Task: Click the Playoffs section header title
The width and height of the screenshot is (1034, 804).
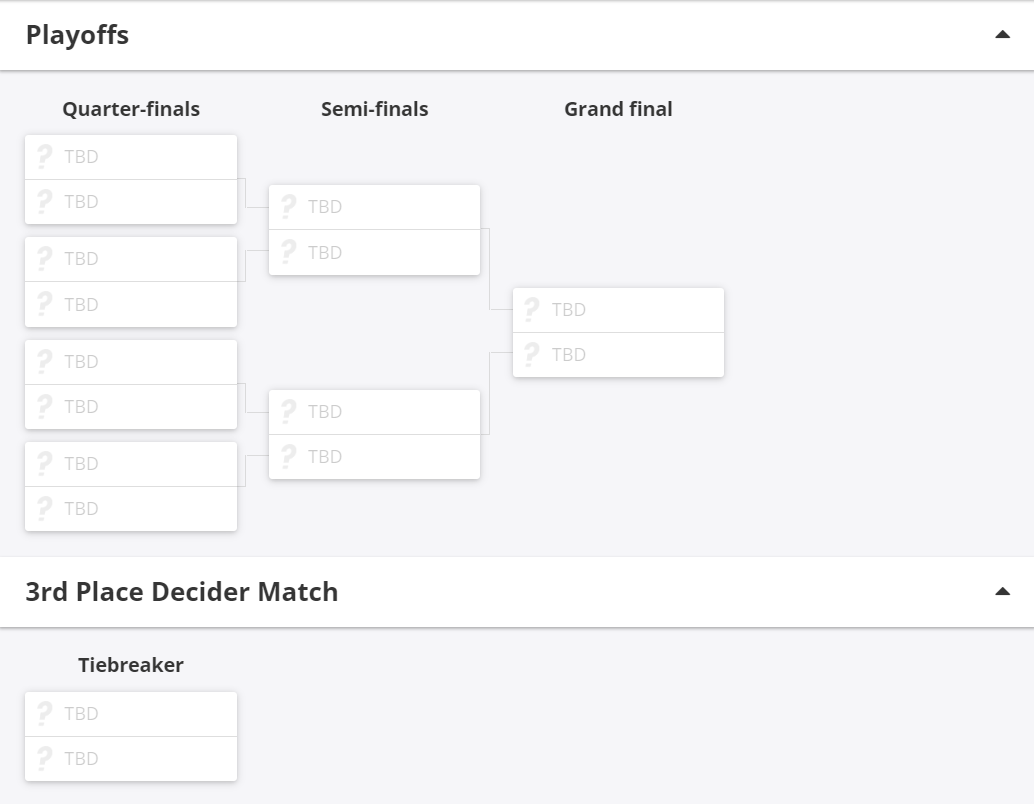Action: pos(77,35)
